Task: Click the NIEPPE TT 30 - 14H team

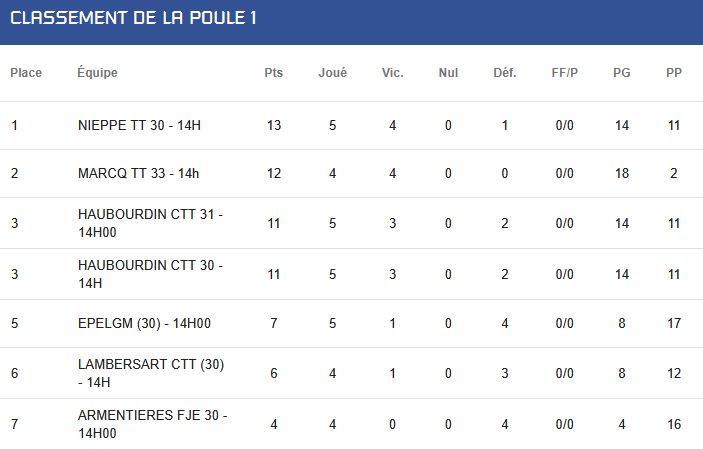Action: tap(139, 125)
